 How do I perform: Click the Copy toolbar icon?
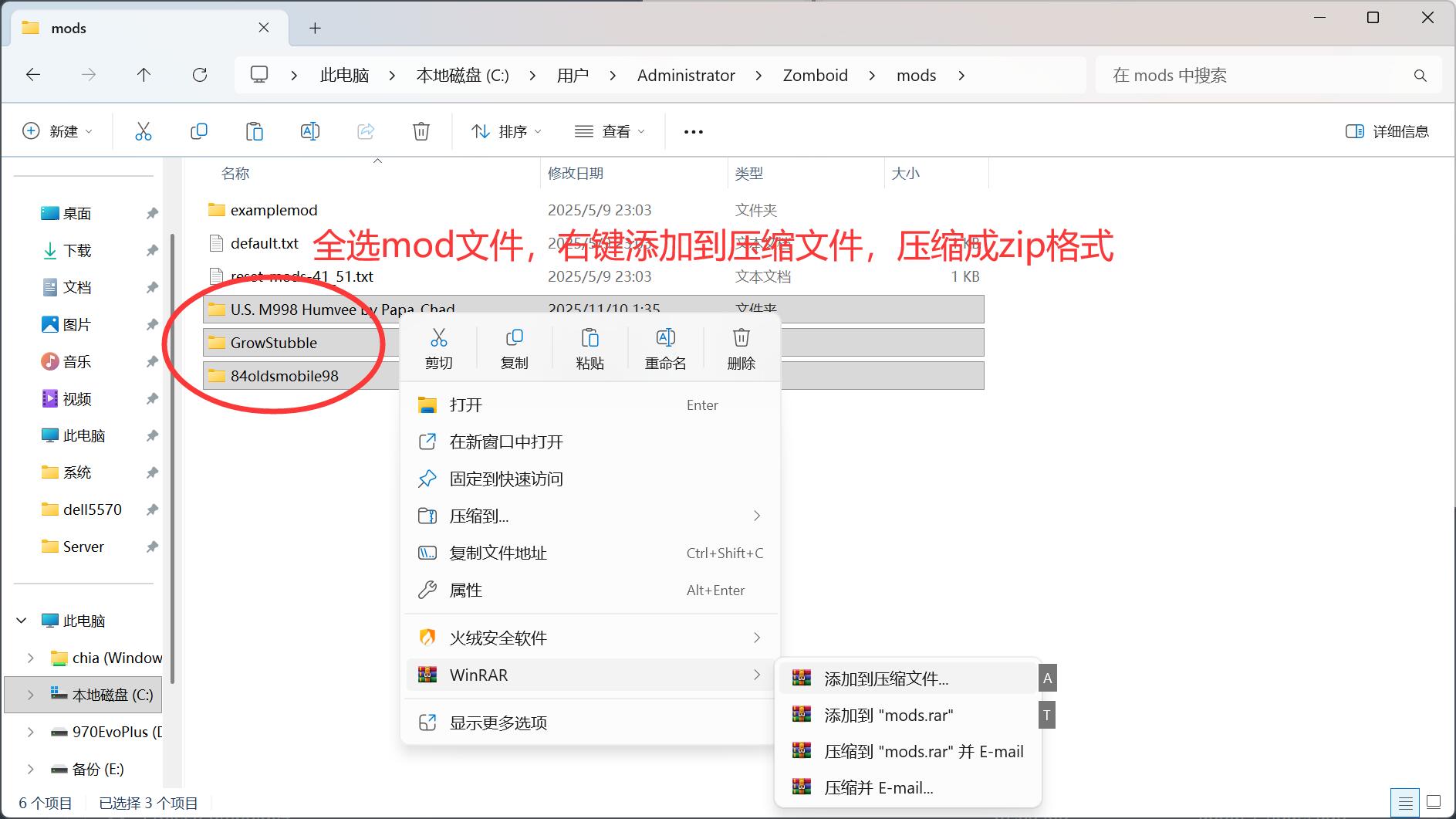[x=198, y=130]
